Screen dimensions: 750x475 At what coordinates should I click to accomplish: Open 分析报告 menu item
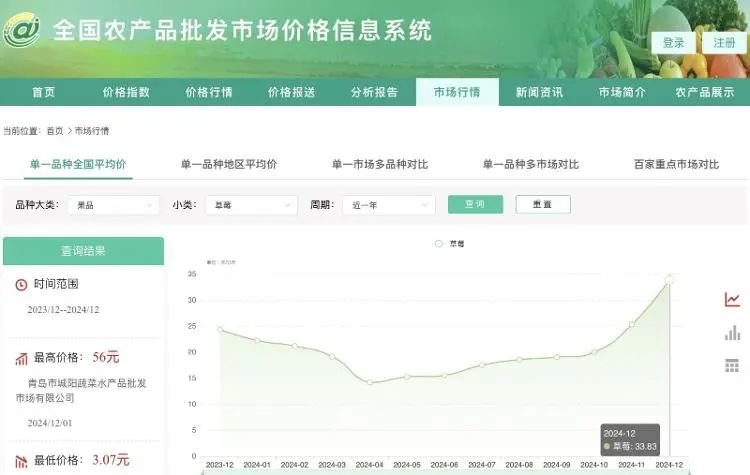pos(375,92)
